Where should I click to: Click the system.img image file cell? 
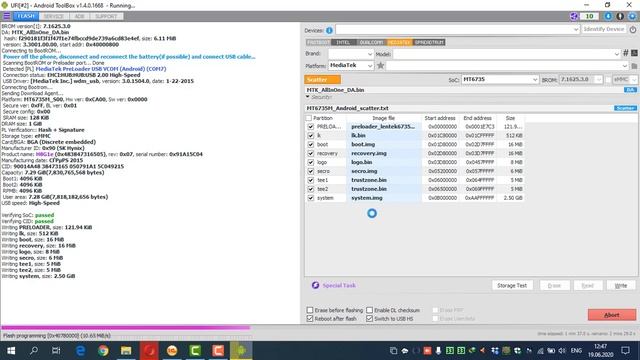click(384, 198)
